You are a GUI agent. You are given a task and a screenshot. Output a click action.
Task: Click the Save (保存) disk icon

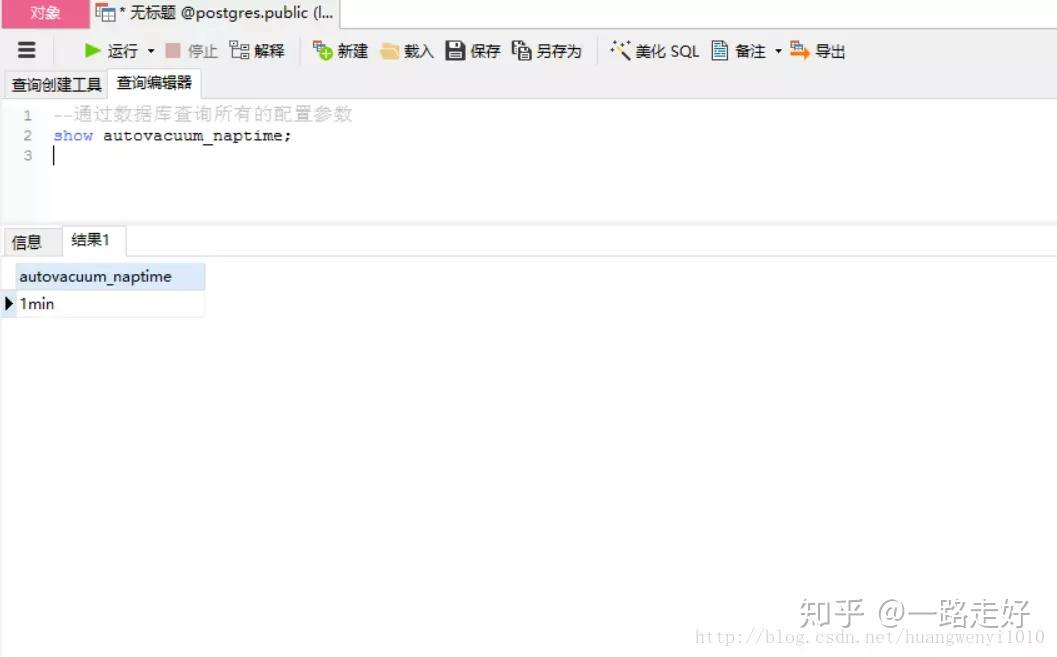455,51
